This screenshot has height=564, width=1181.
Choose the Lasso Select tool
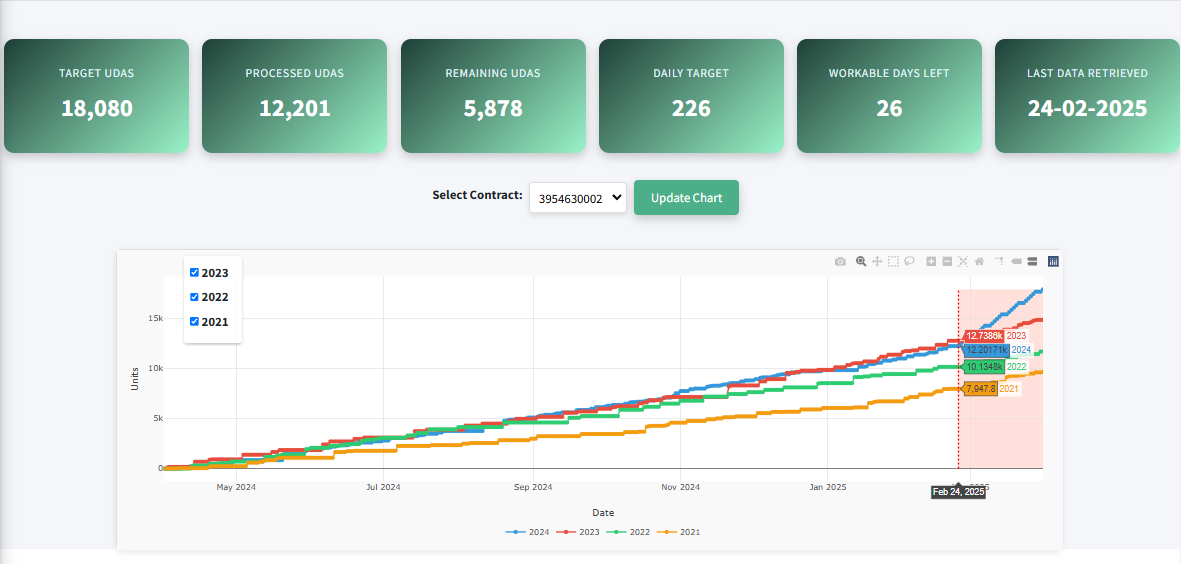click(910, 262)
